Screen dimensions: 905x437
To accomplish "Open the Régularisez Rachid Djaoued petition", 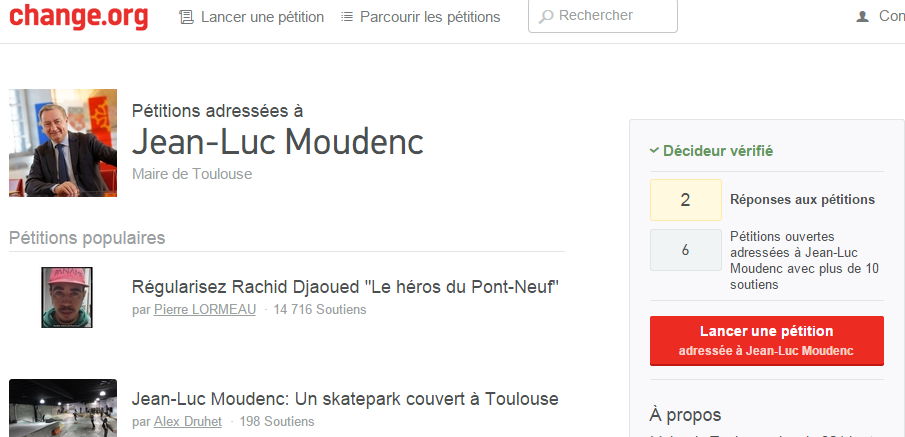I will [345, 287].
